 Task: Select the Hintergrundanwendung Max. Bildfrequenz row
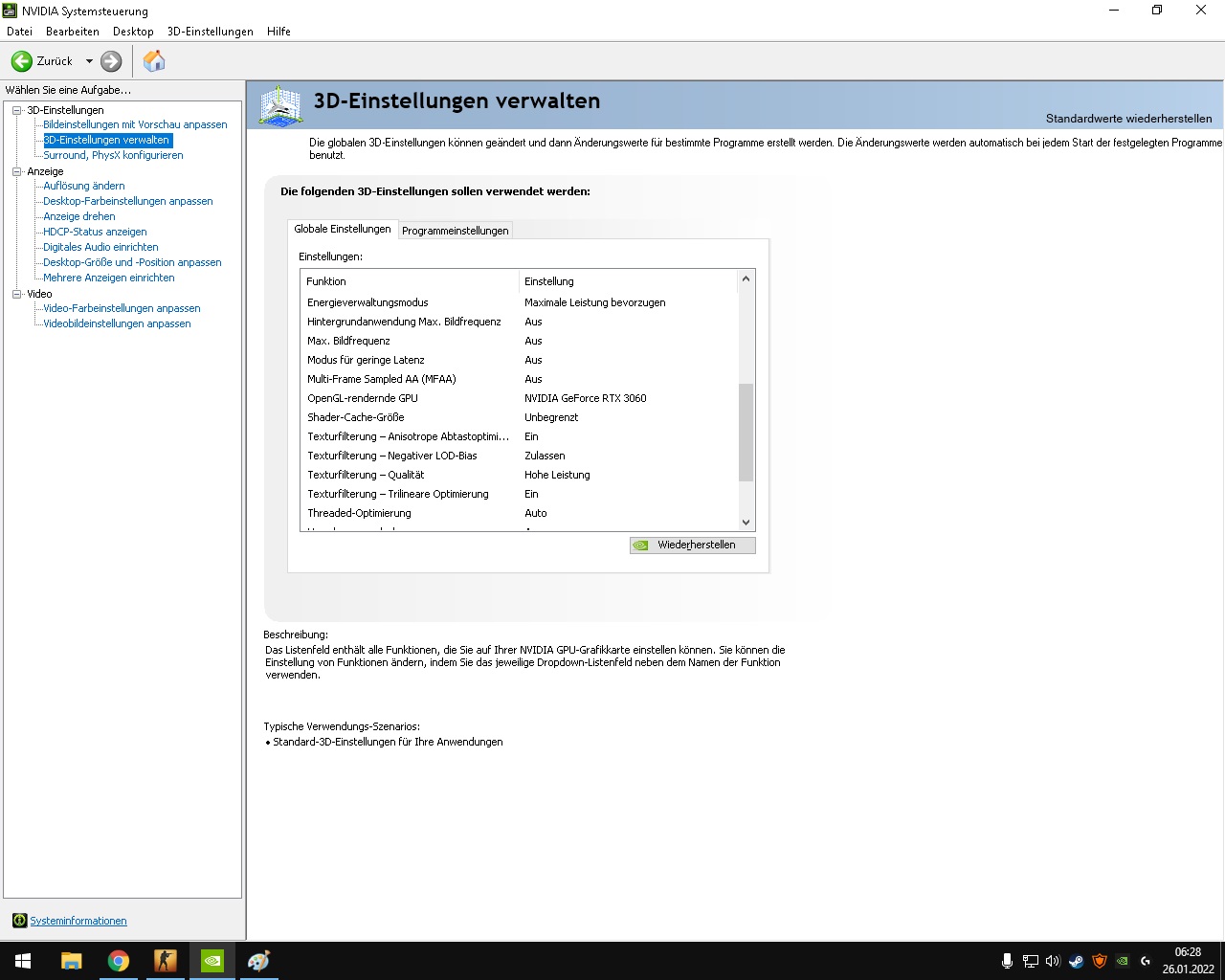tap(519, 322)
